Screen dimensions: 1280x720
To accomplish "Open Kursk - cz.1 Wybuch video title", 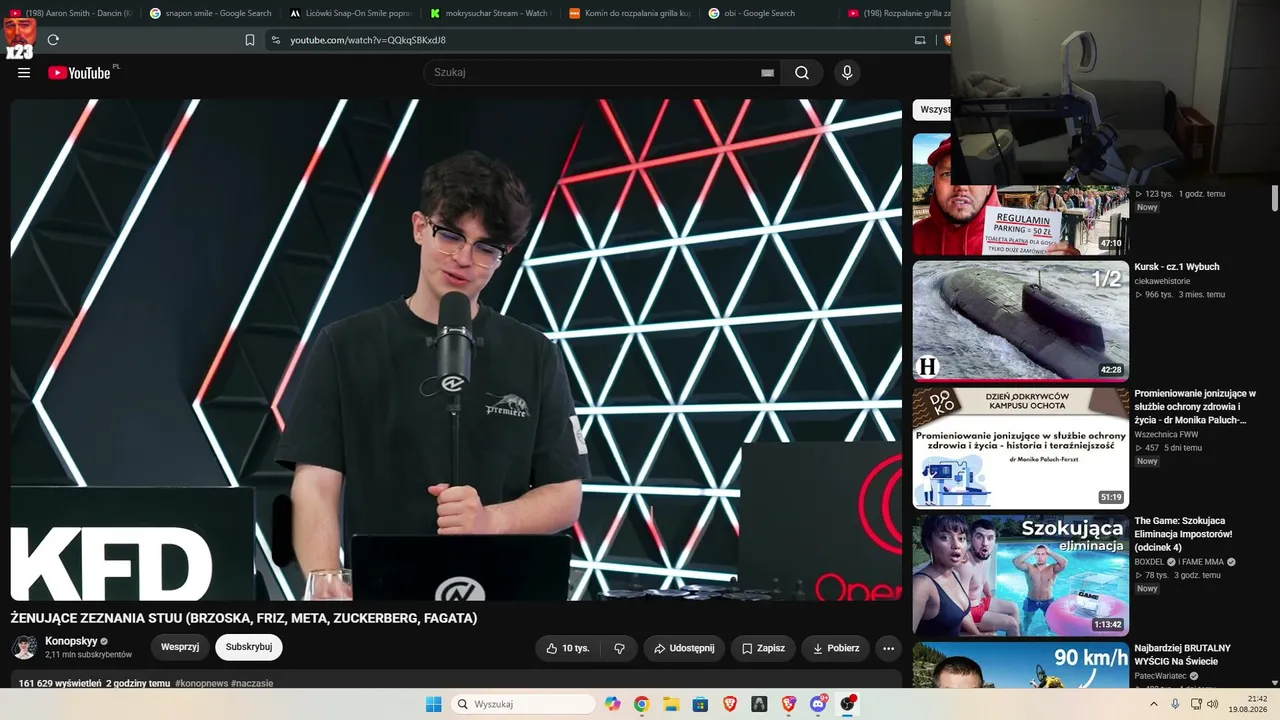I will [1177, 267].
